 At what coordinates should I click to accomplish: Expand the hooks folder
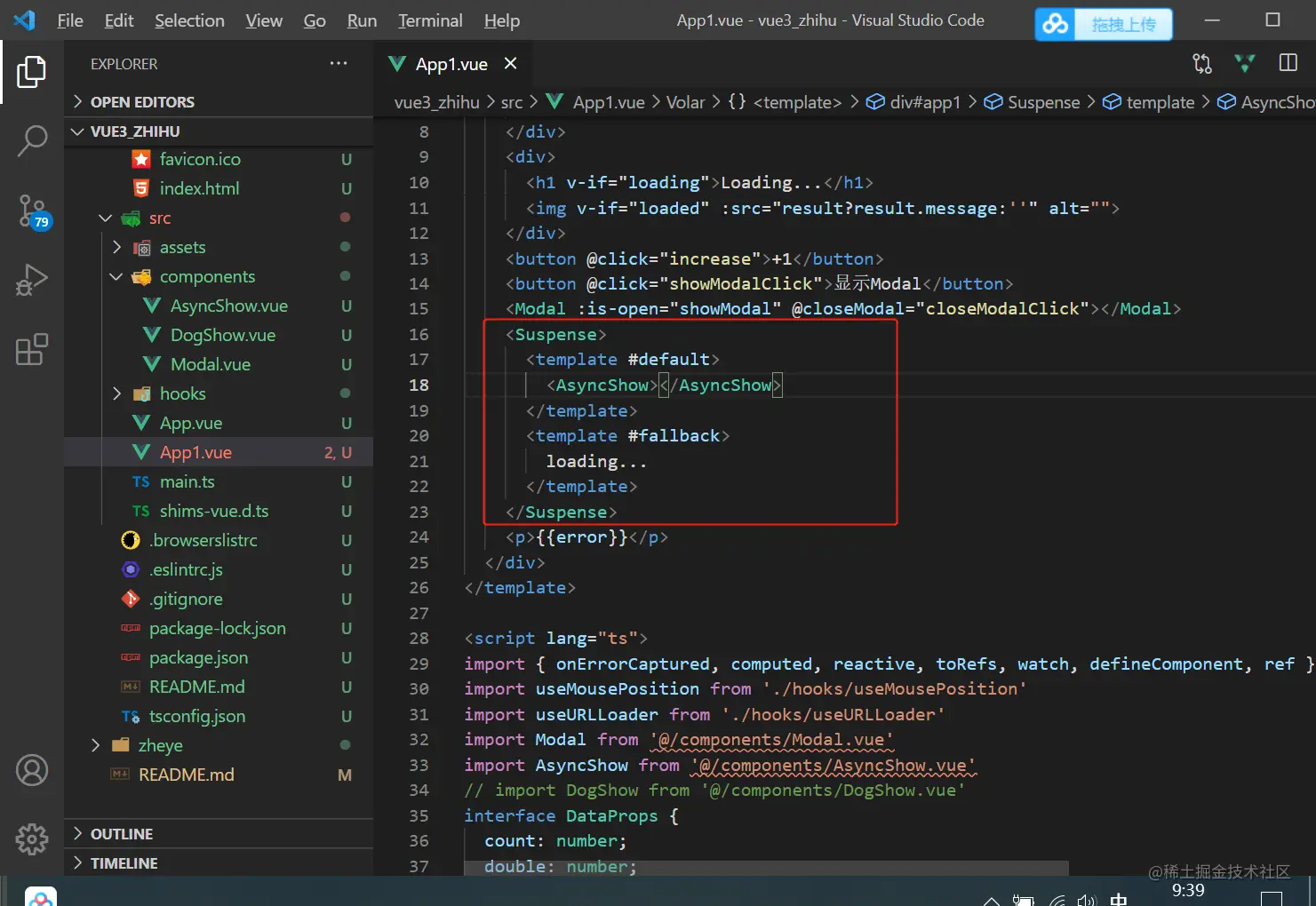pos(219,393)
